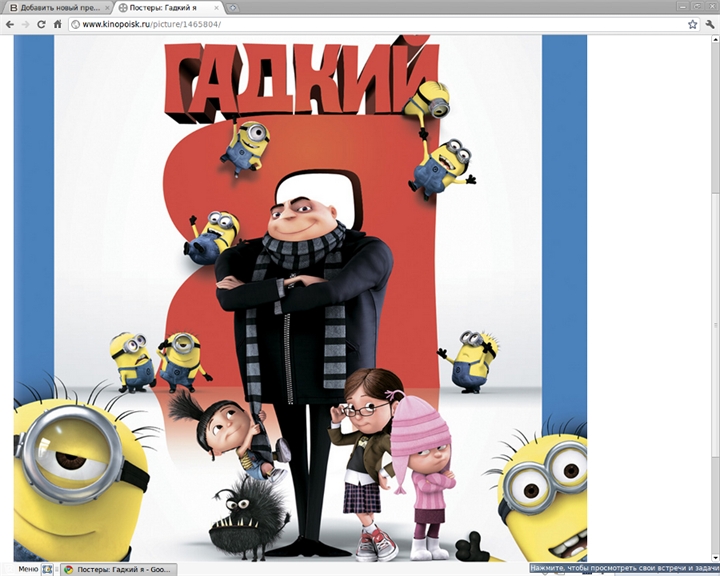Maximize the browser window

point(698,6)
